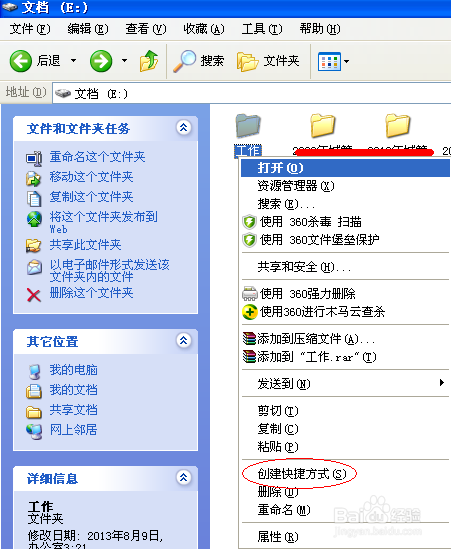The width and height of the screenshot is (451, 549).
Task: Go up one folder level icon
Action: (x=149, y=61)
